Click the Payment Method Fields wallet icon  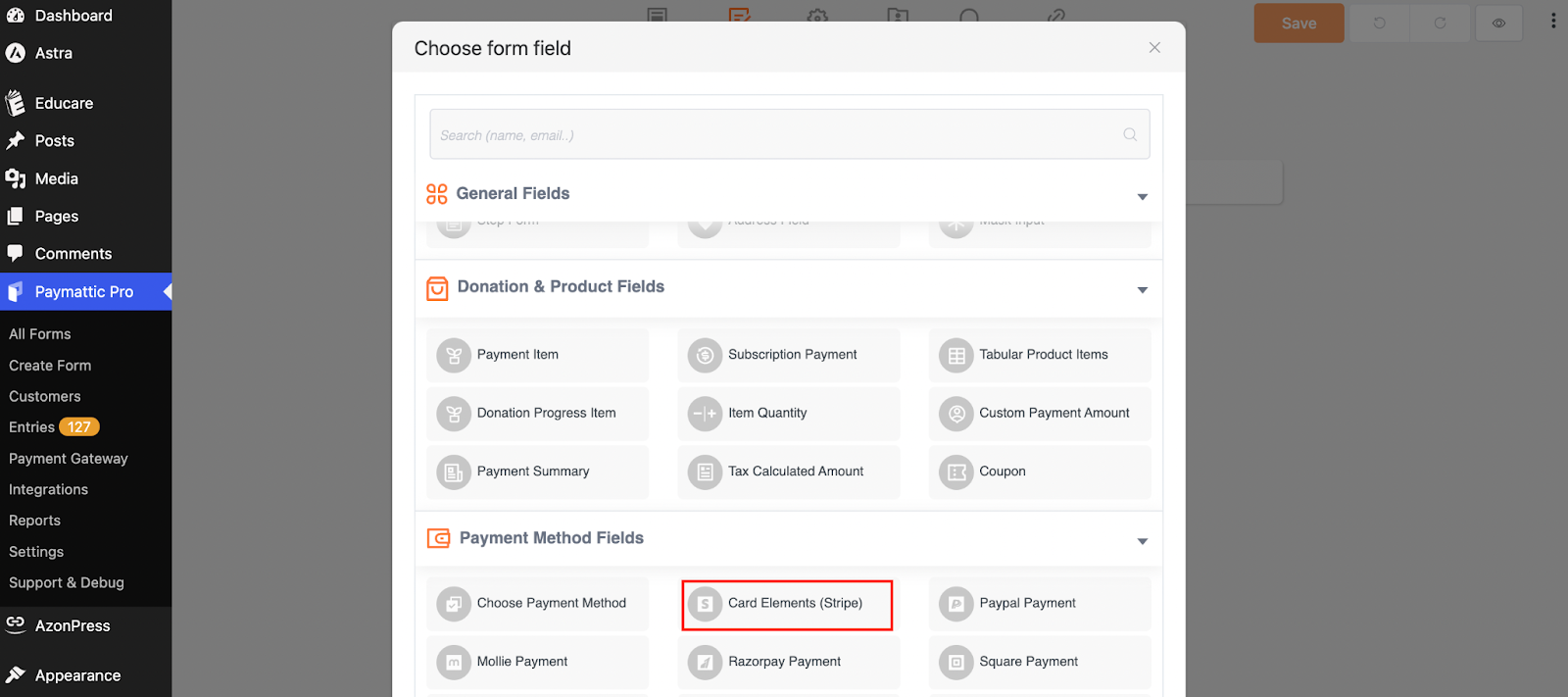[x=438, y=538]
